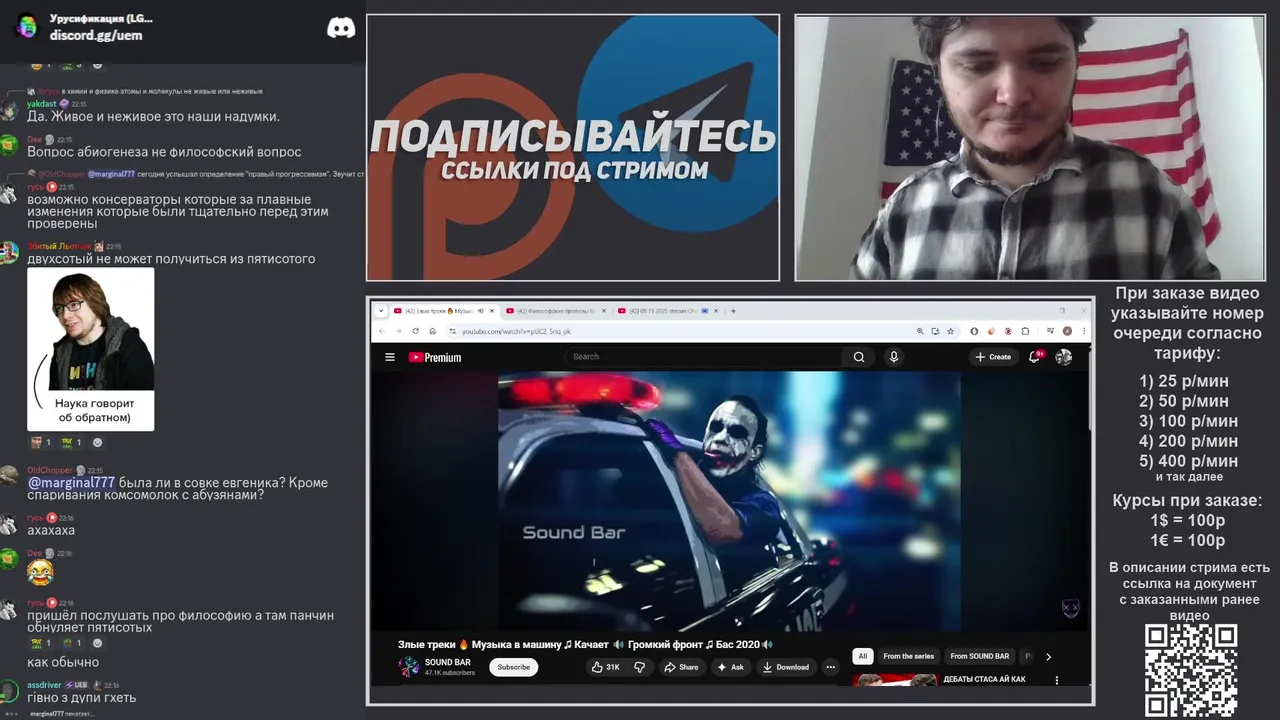
Task: Click the Chrome profile avatar
Action: tap(1067, 331)
